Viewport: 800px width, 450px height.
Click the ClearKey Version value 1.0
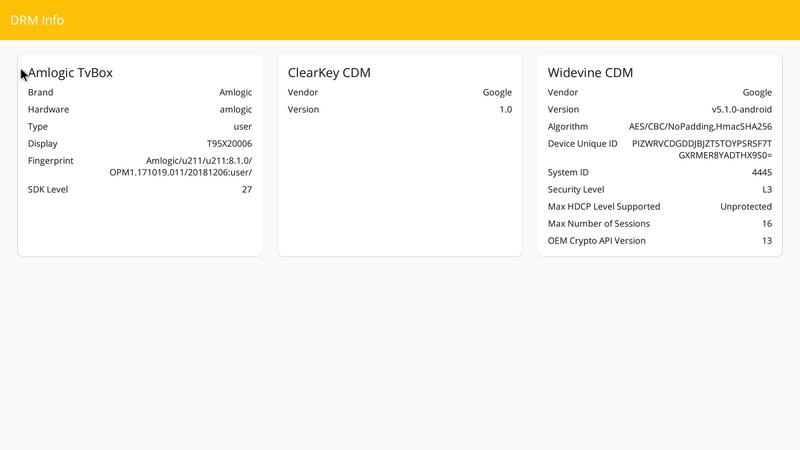(x=506, y=109)
